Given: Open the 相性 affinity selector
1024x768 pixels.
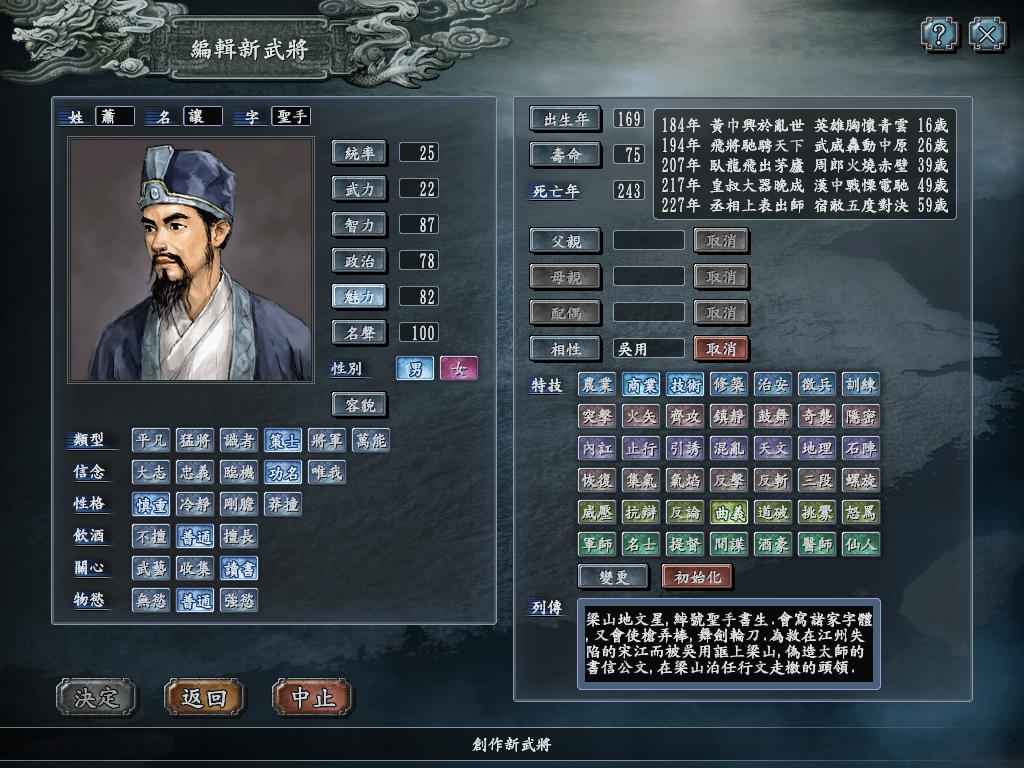Looking at the screenshot, I should pyautogui.click(x=565, y=349).
